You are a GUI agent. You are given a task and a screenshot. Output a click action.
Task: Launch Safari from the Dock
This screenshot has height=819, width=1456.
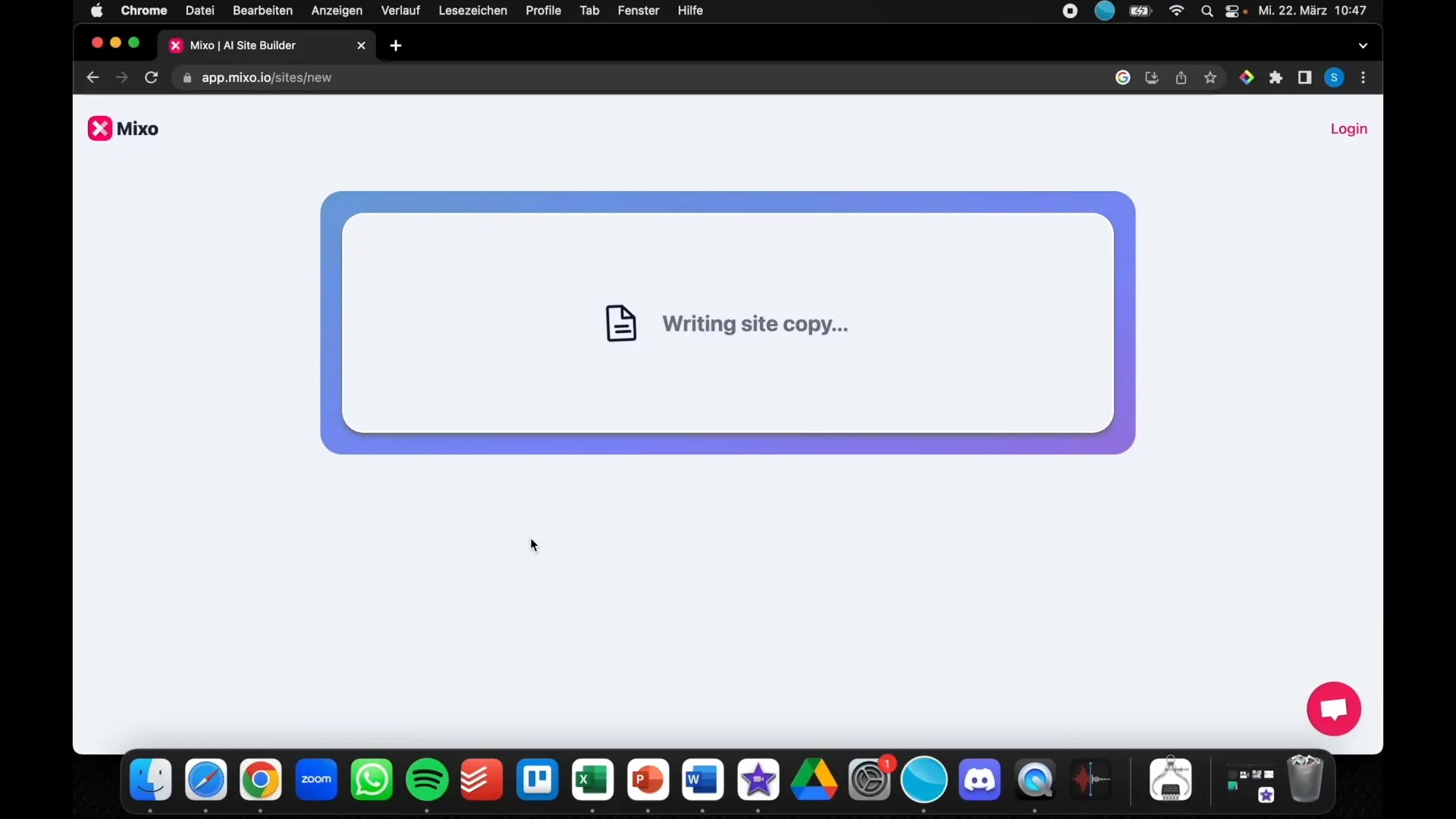coord(206,780)
